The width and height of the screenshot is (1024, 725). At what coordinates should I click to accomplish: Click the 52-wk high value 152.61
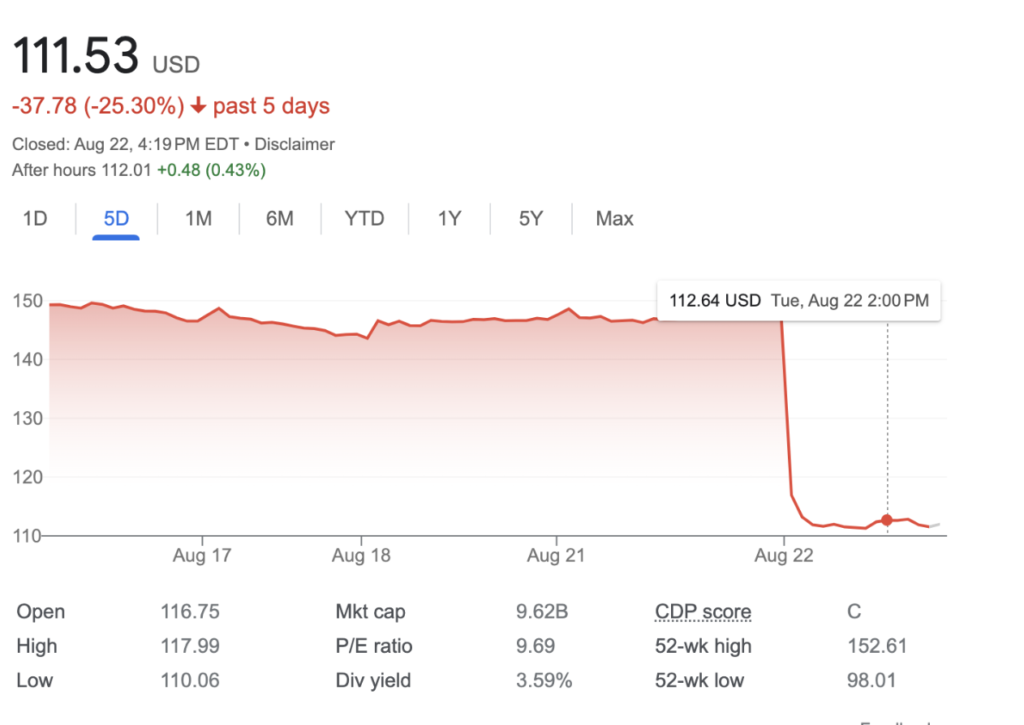(876, 646)
